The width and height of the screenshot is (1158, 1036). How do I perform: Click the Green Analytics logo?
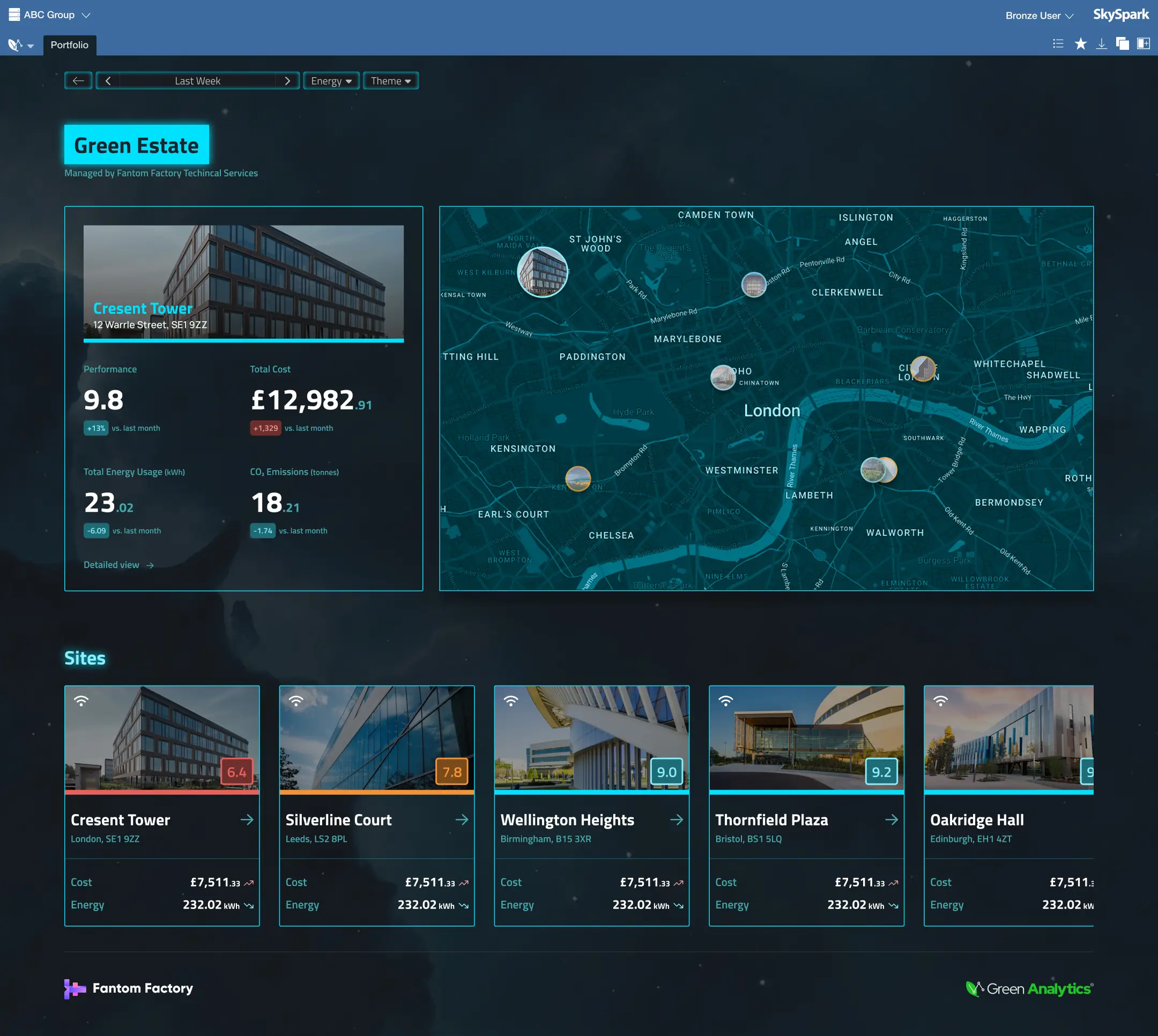[x=1028, y=989]
